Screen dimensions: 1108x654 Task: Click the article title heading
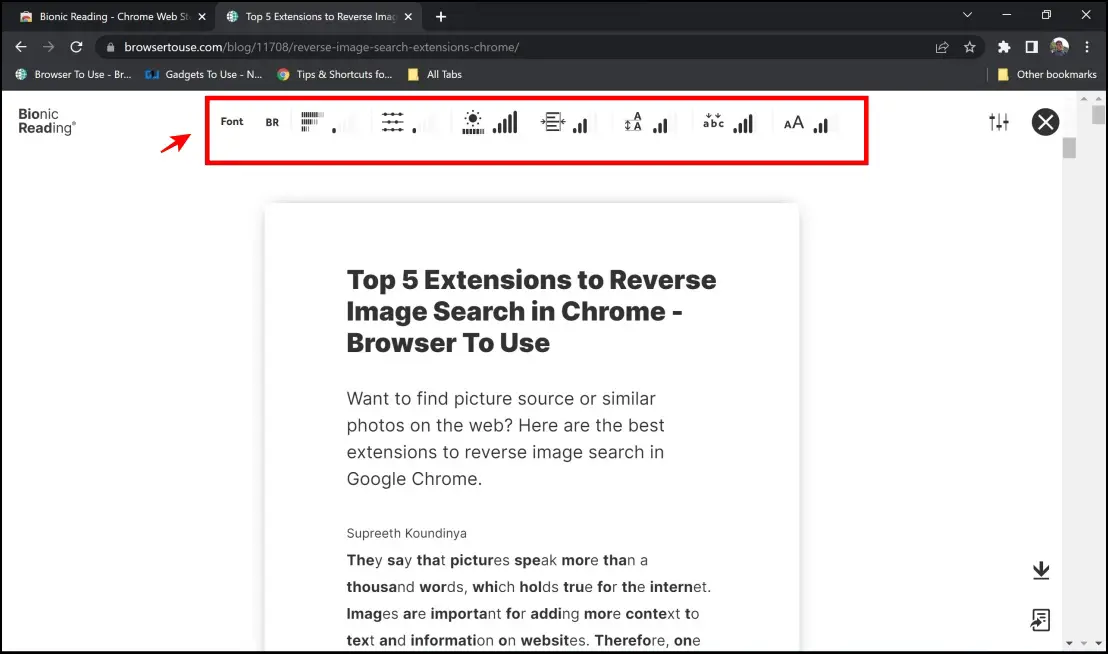(531, 311)
